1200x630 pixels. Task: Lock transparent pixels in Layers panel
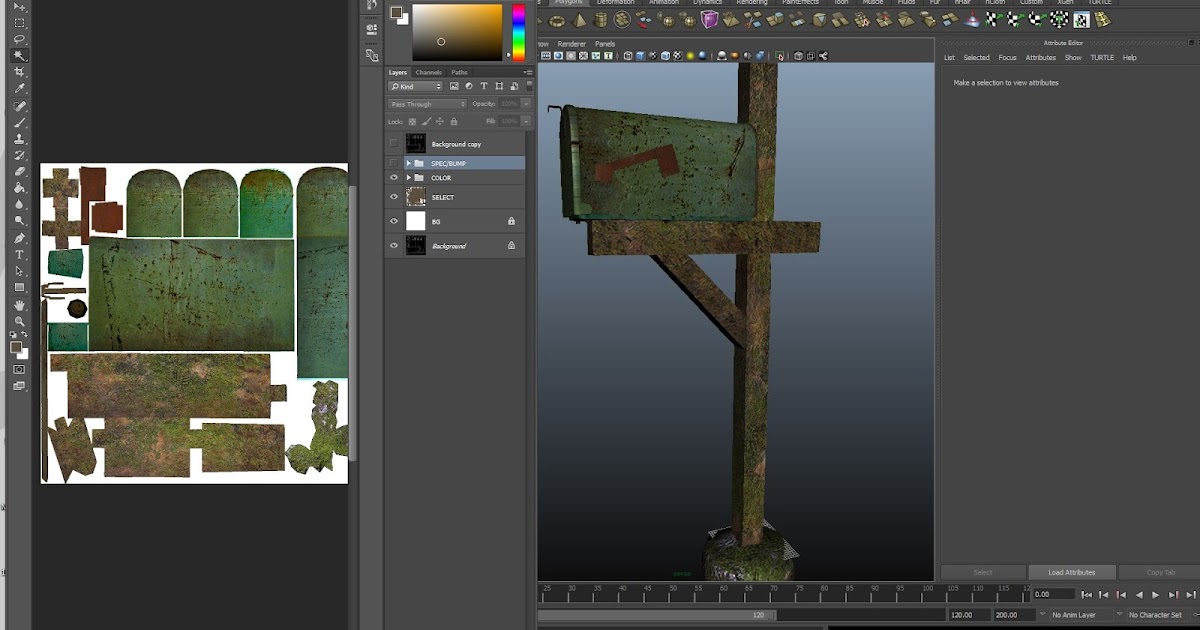pyautogui.click(x=410, y=121)
